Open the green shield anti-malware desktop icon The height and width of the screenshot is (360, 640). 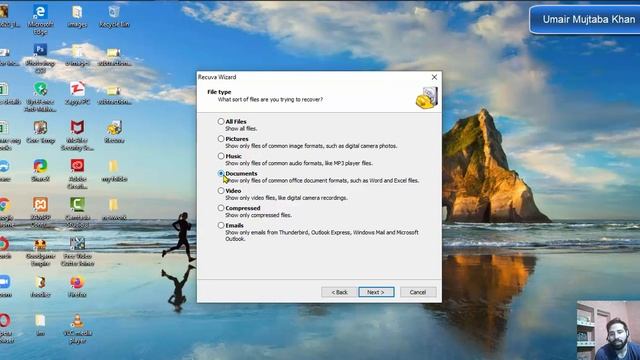[x=40, y=97]
